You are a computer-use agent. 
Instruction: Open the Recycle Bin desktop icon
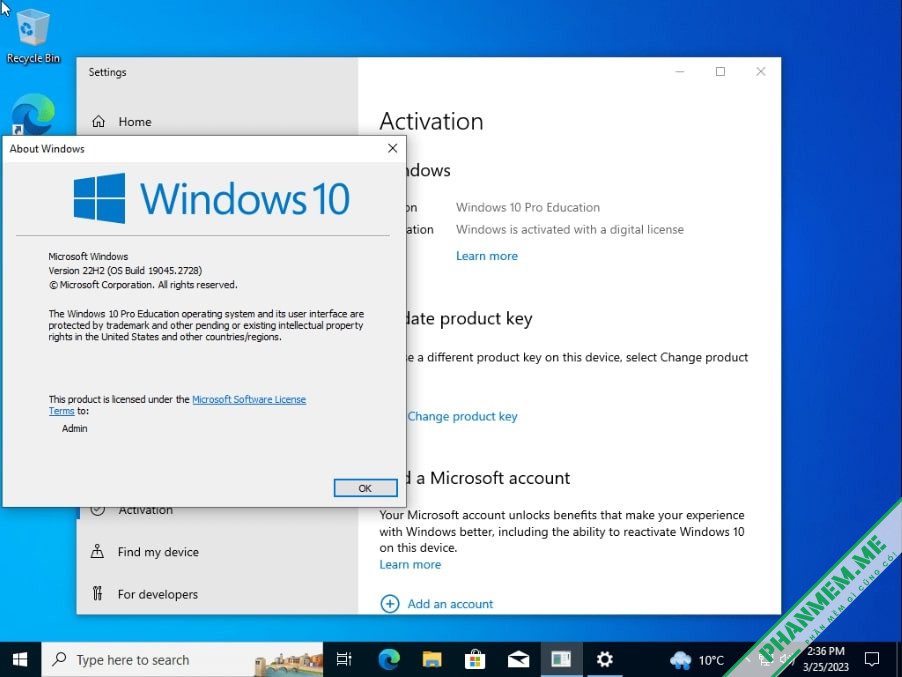point(33,35)
